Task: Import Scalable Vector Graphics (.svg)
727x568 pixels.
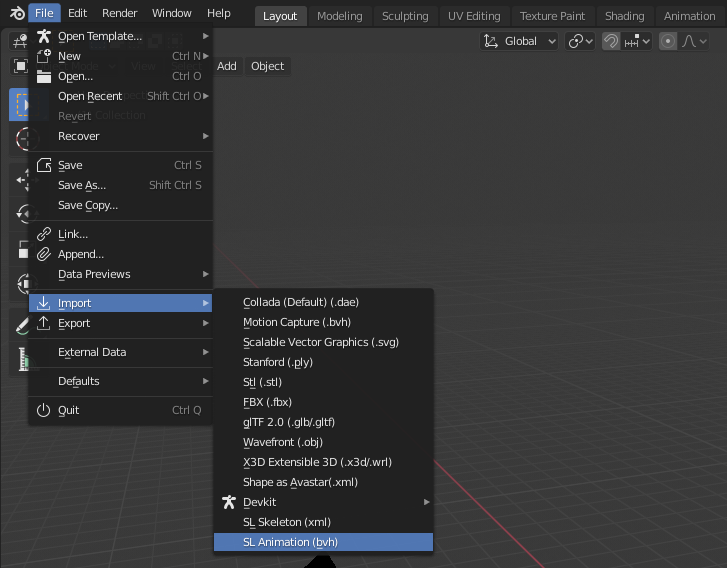Action: pyautogui.click(x=323, y=342)
